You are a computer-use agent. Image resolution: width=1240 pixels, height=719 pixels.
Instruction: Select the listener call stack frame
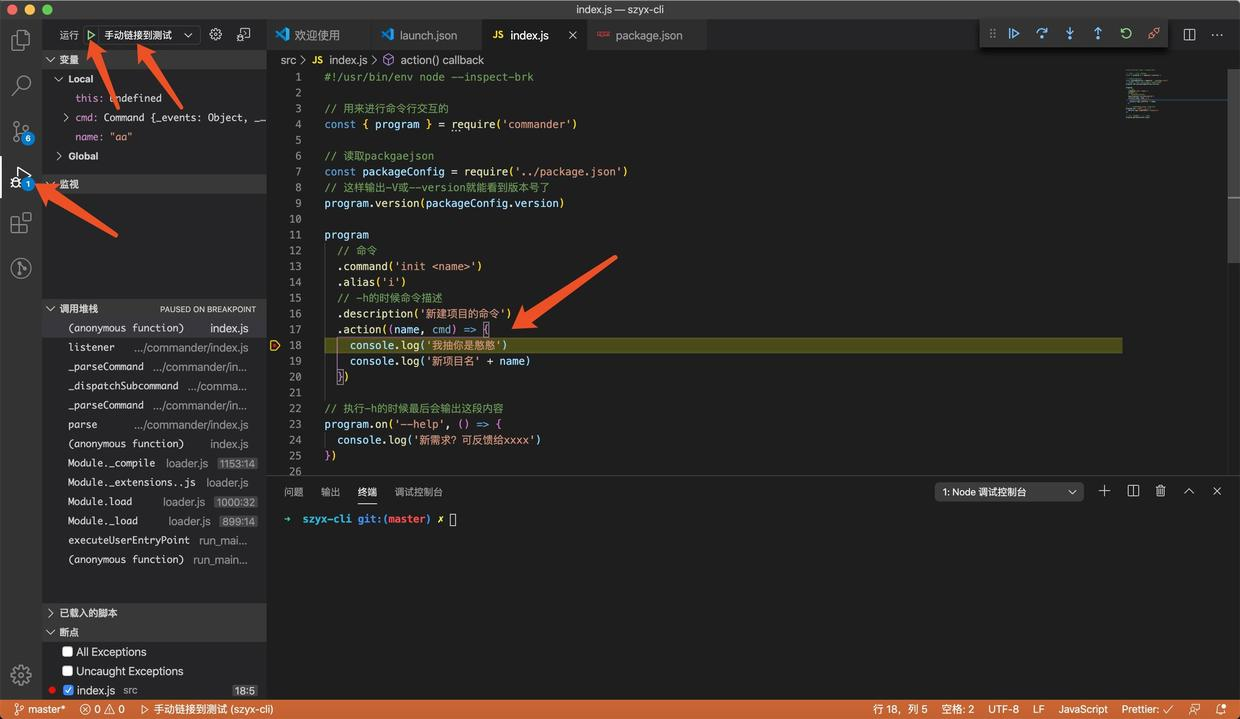pos(154,347)
